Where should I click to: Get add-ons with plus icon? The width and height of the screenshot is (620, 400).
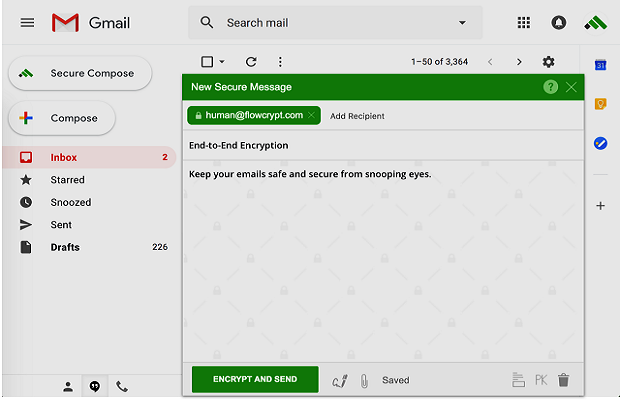click(x=600, y=206)
